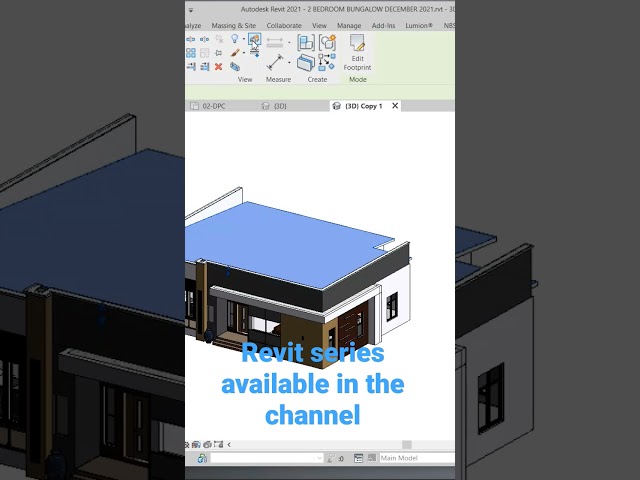The height and width of the screenshot is (480, 640).
Task: Open the Collaborate ribbon tab
Action: [x=284, y=25]
